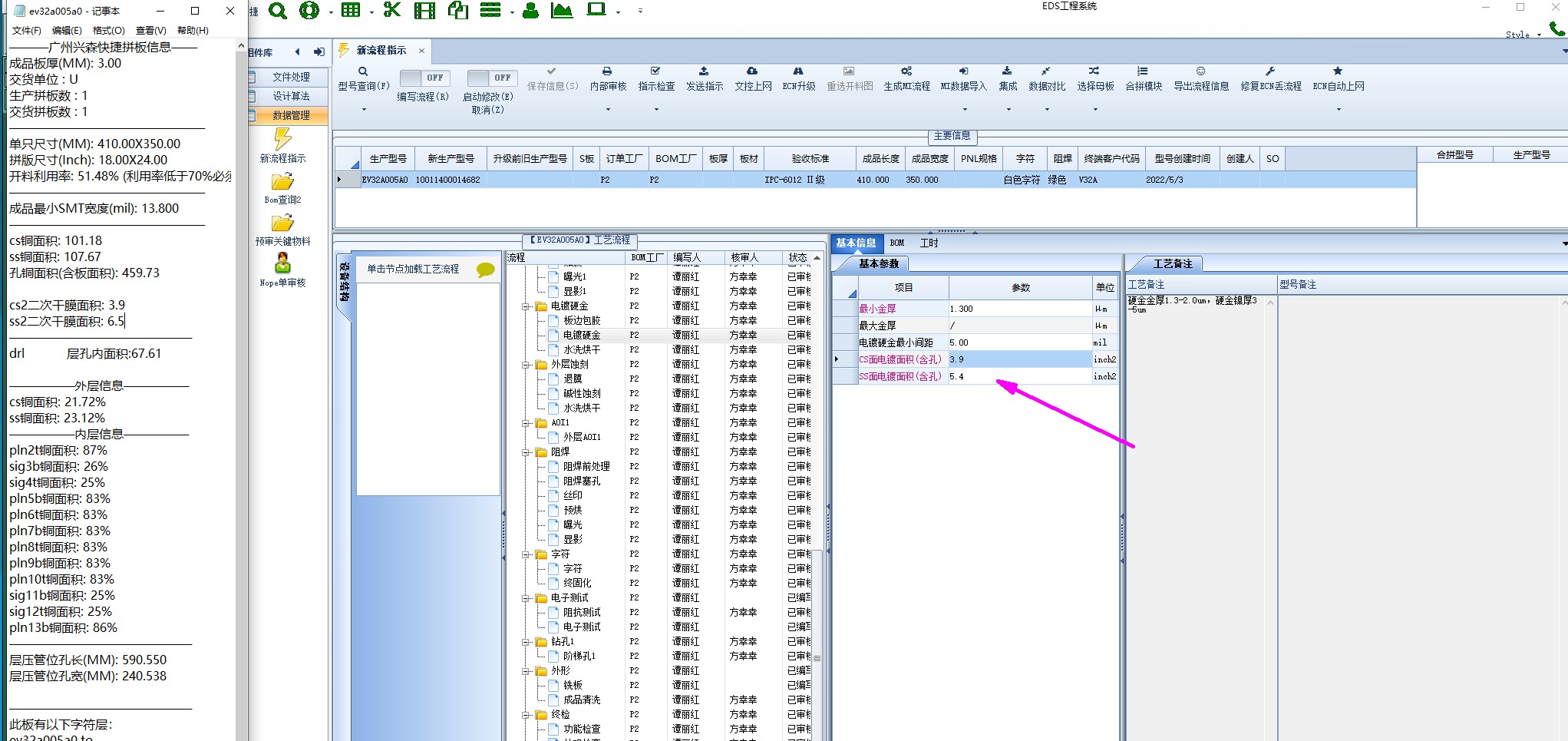Pin the 组件库 panel icon
The width and height of the screenshot is (1568, 741).
(x=319, y=52)
